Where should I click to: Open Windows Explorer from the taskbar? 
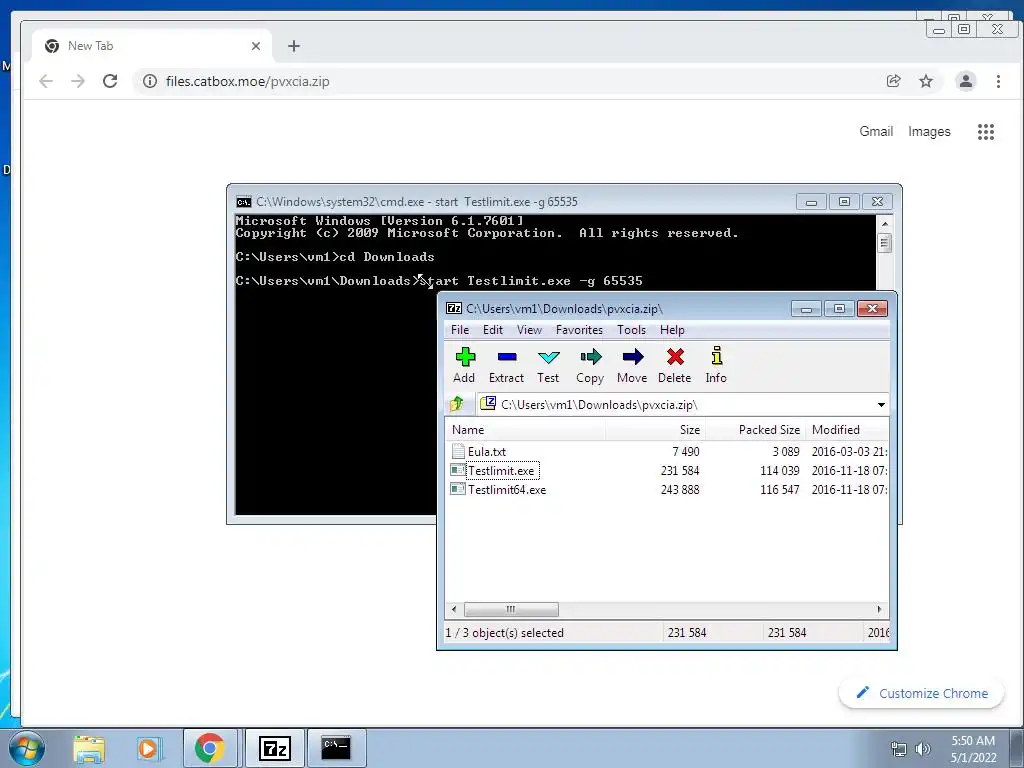(x=89, y=749)
